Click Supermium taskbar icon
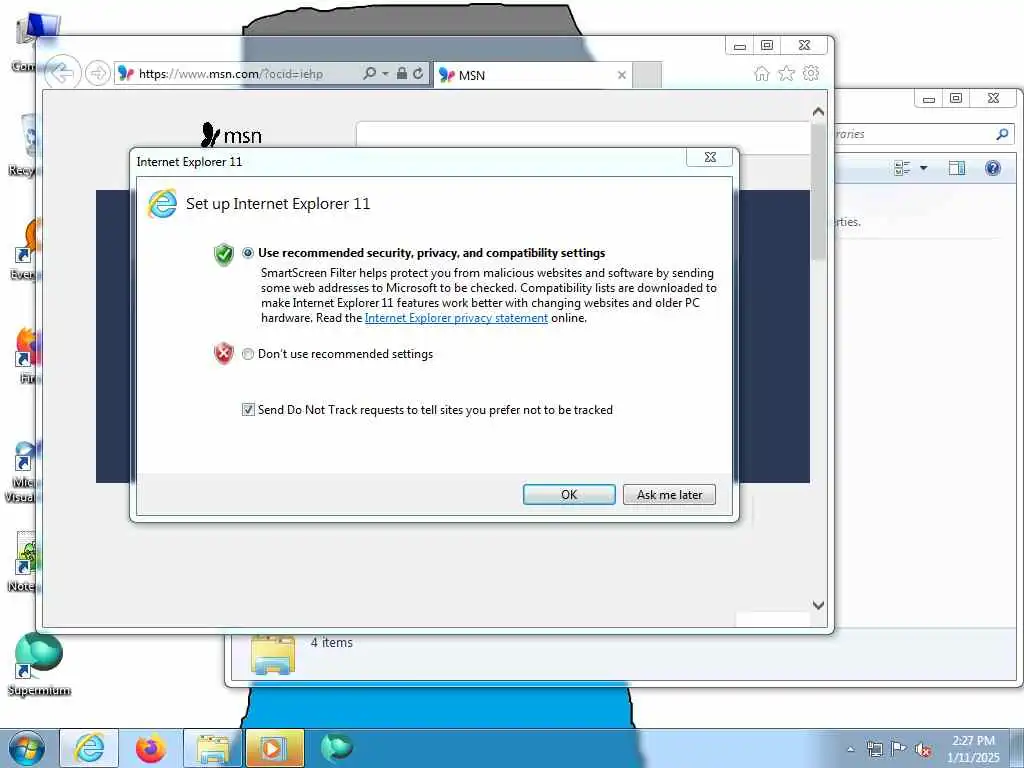1024x768 pixels. 336,748
